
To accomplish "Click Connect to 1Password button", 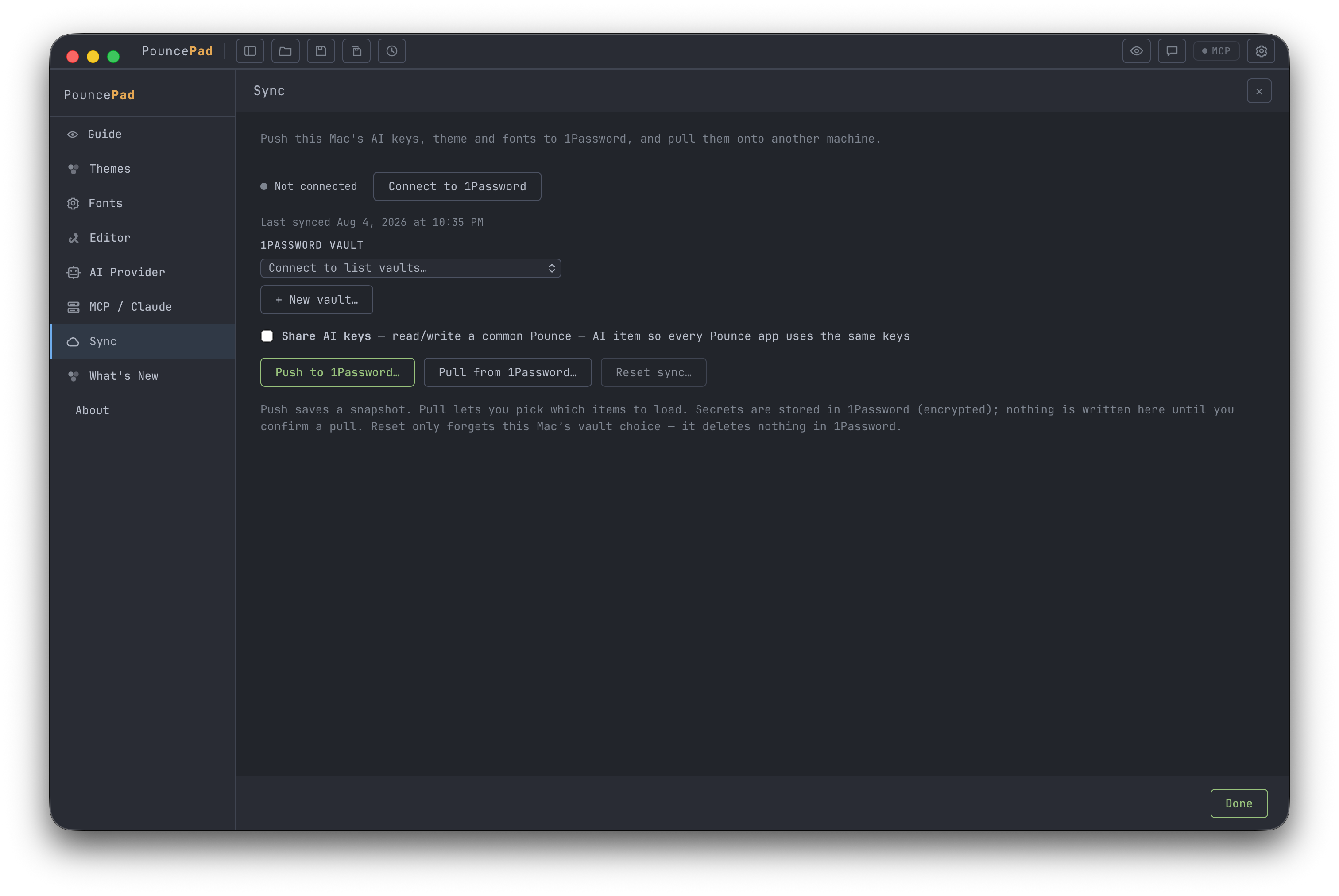I will coord(457,186).
